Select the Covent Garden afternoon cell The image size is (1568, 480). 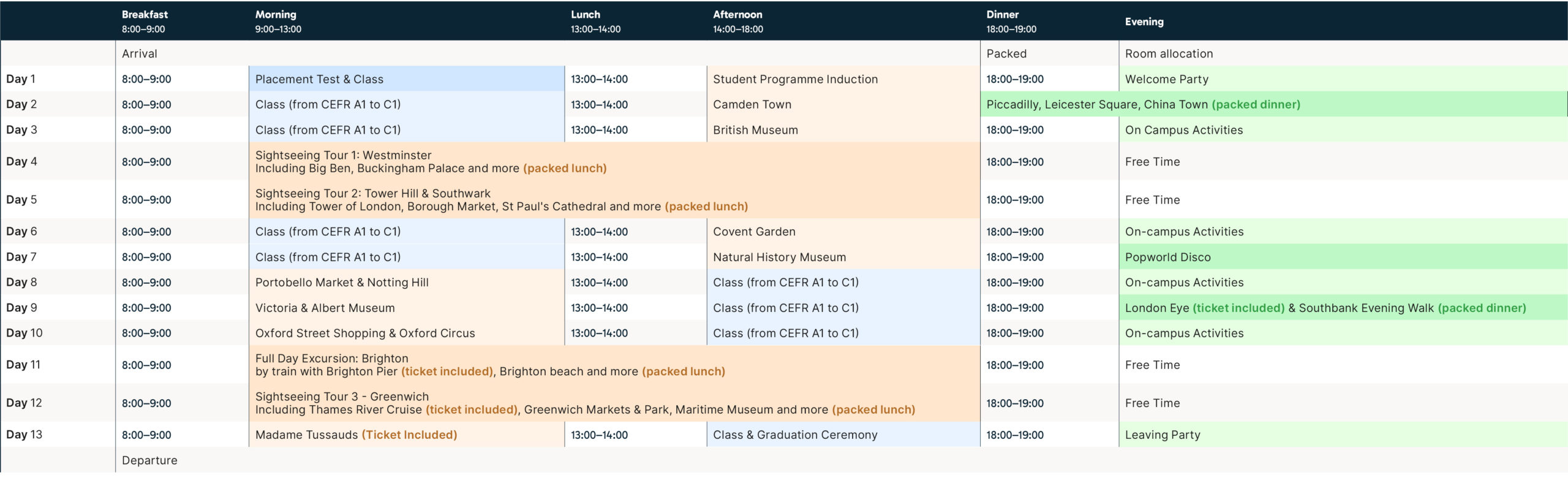click(754, 232)
